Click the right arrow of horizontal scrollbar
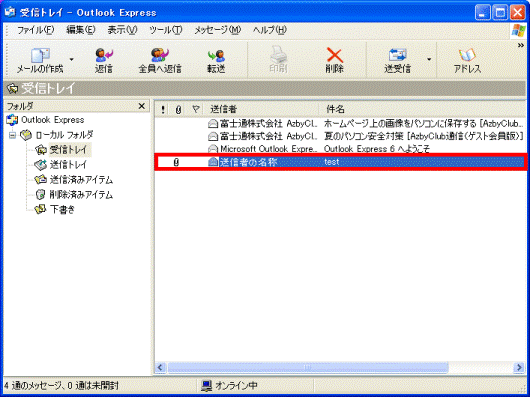Image resolution: width=530 pixels, height=397 pixels. (519, 367)
